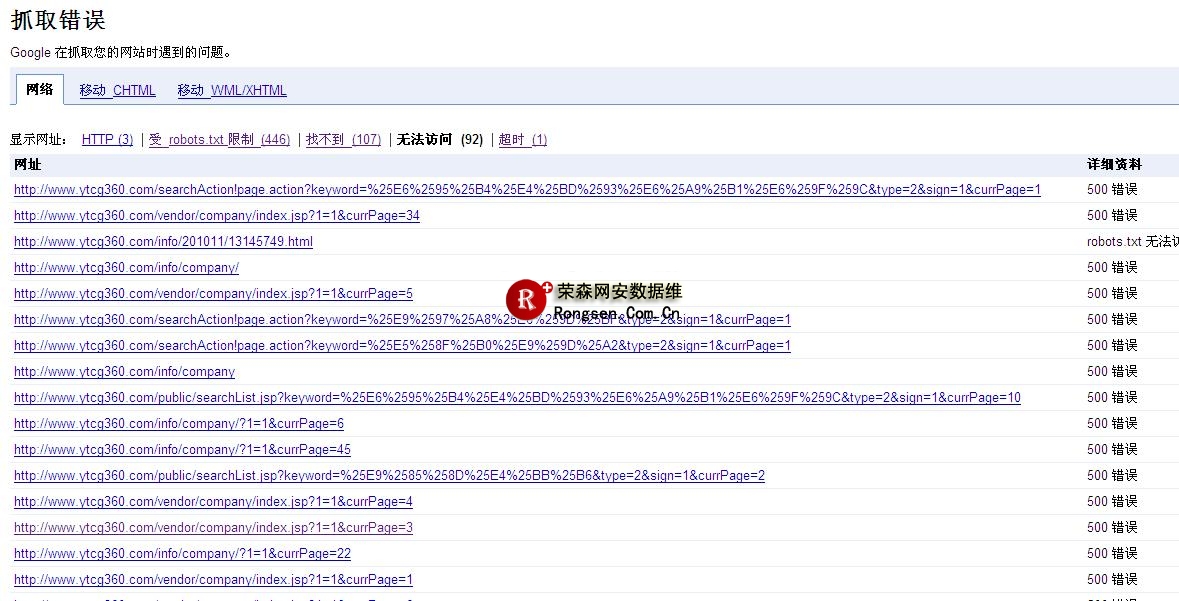
Task: Open the info/201011/13145749.html URL link
Action: 163,241
